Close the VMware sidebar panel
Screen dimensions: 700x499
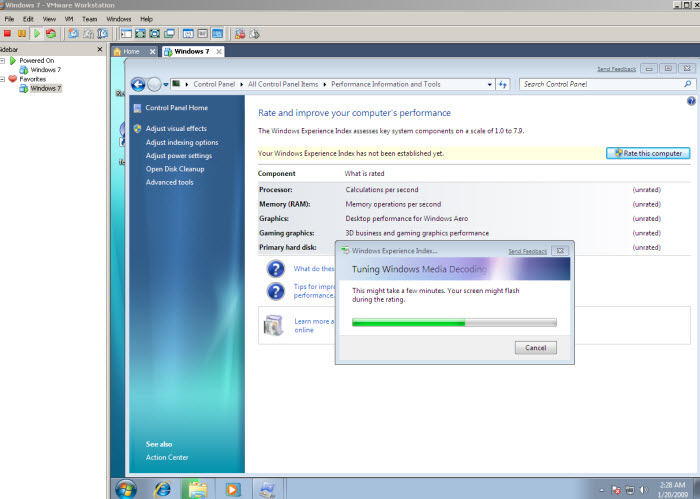point(100,50)
